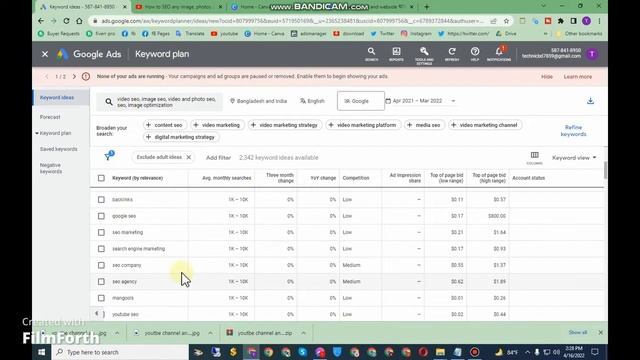640x360 pixels.
Task: Add 'digital marketing strategy' suggestion
Action: 180,137
